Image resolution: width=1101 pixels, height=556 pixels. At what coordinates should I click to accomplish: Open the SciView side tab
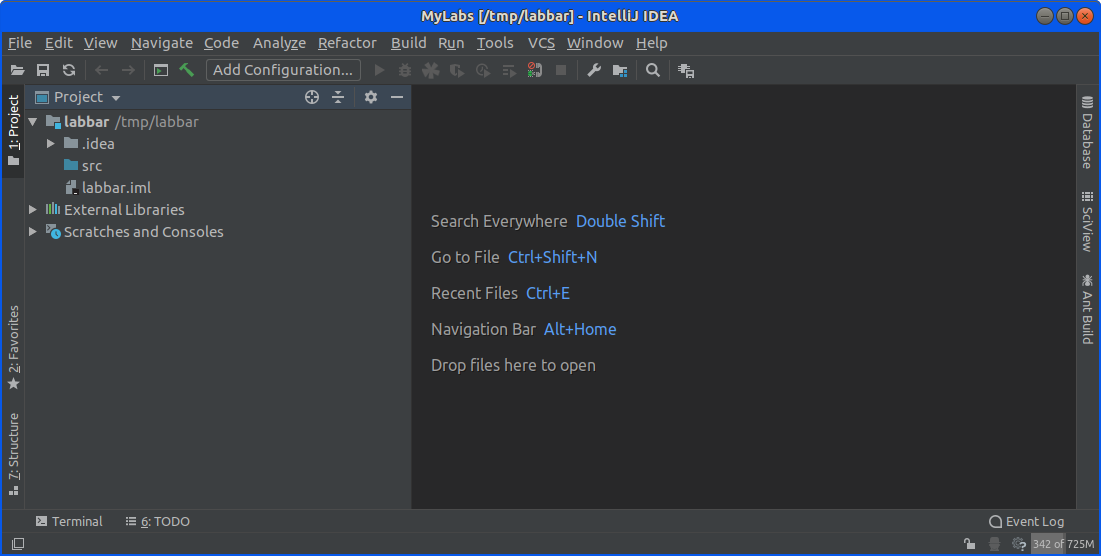click(x=1087, y=221)
